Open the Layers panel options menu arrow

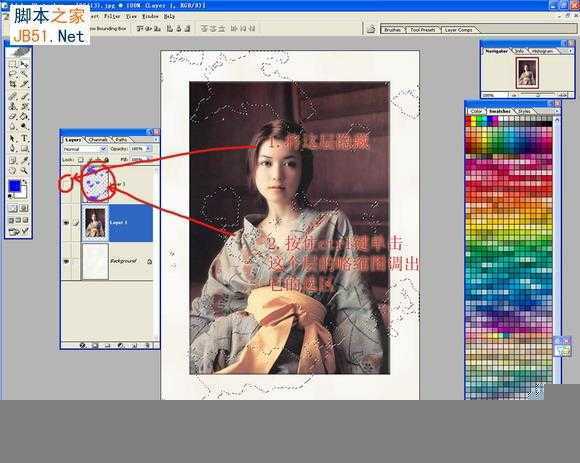[x=156, y=139]
